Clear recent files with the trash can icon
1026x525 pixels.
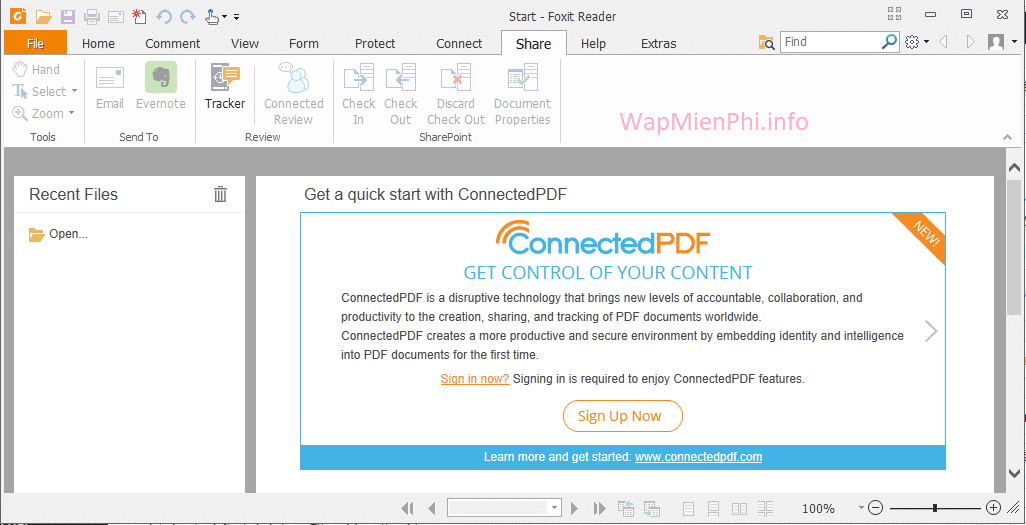pos(221,194)
